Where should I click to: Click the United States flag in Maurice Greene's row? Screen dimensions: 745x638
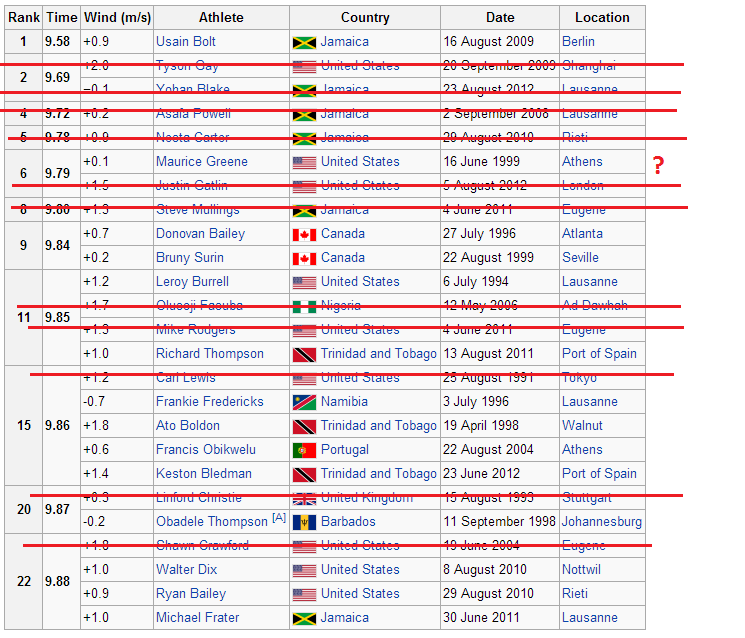(x=304, y=163)
